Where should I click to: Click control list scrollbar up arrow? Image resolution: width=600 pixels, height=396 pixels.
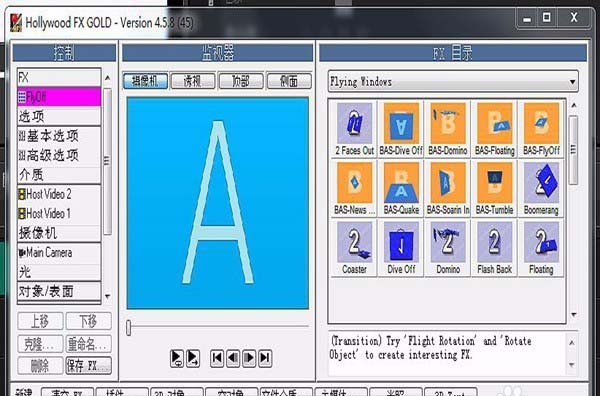coord(108,78)
